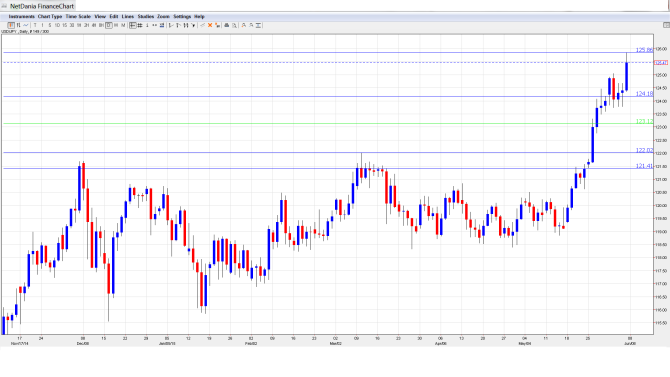Set time scale to 8H

[x=101, y=26]
